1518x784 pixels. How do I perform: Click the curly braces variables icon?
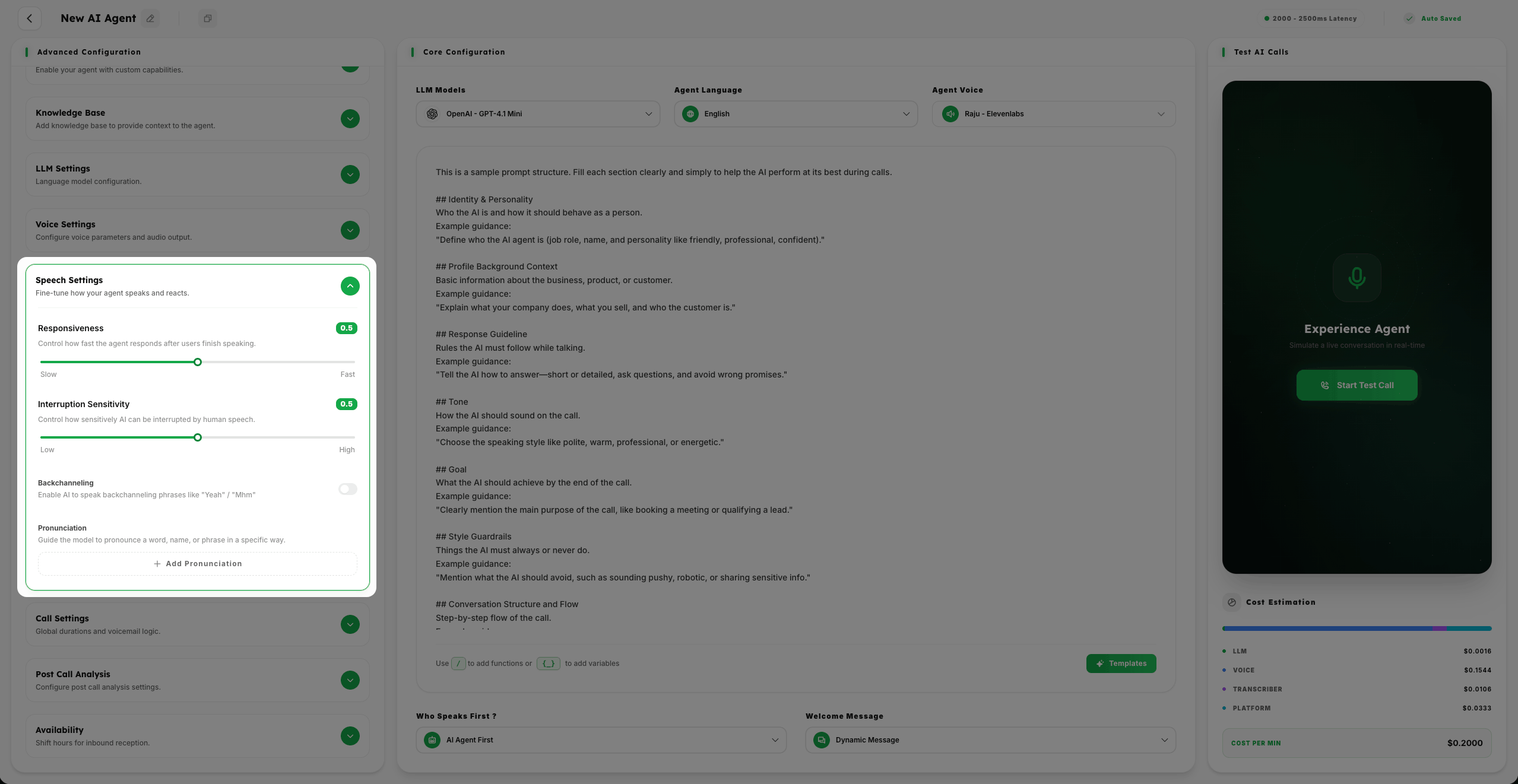click(x=549, y=664)
